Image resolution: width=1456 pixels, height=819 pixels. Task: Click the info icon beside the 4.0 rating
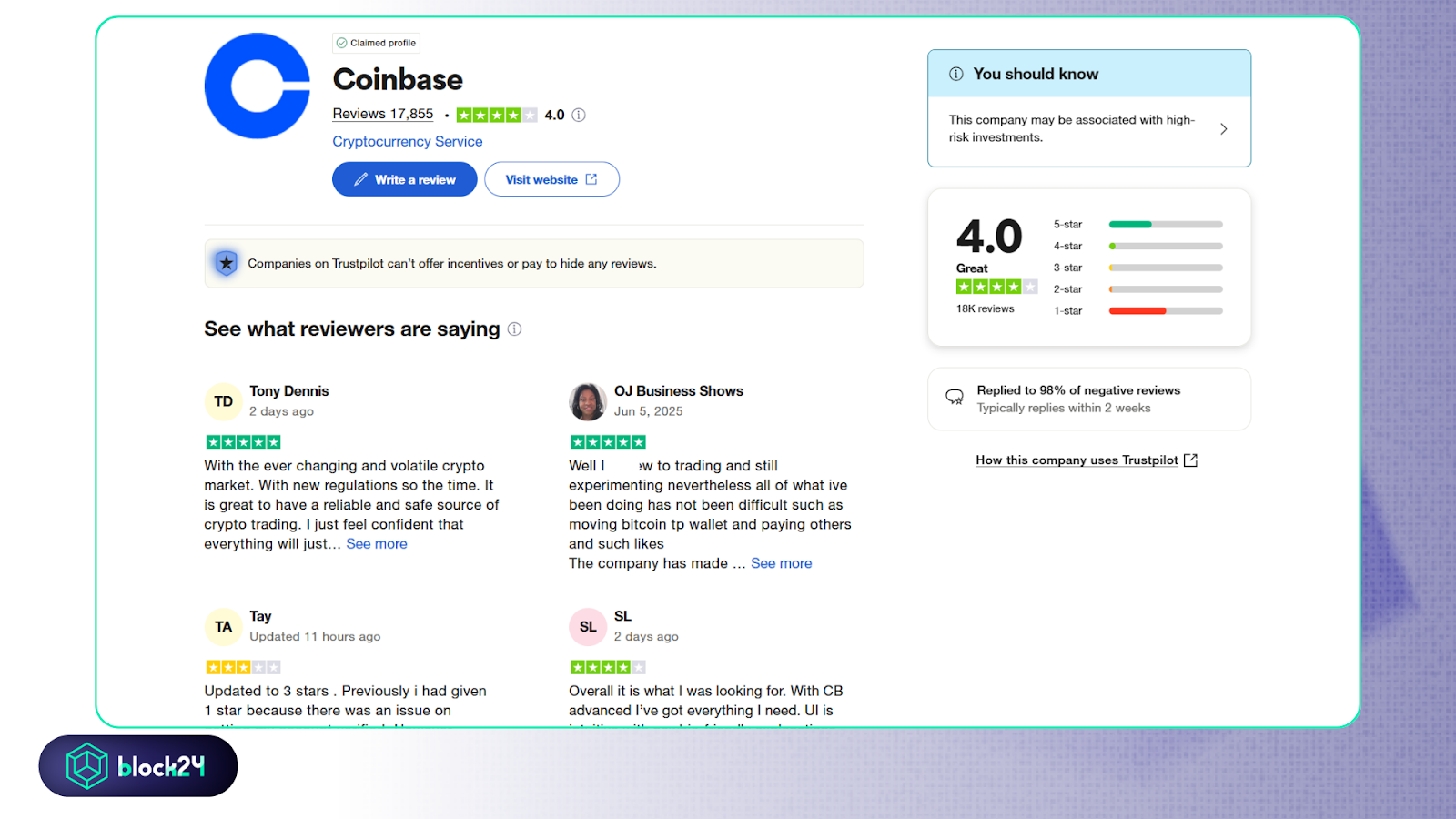[579, 115]
